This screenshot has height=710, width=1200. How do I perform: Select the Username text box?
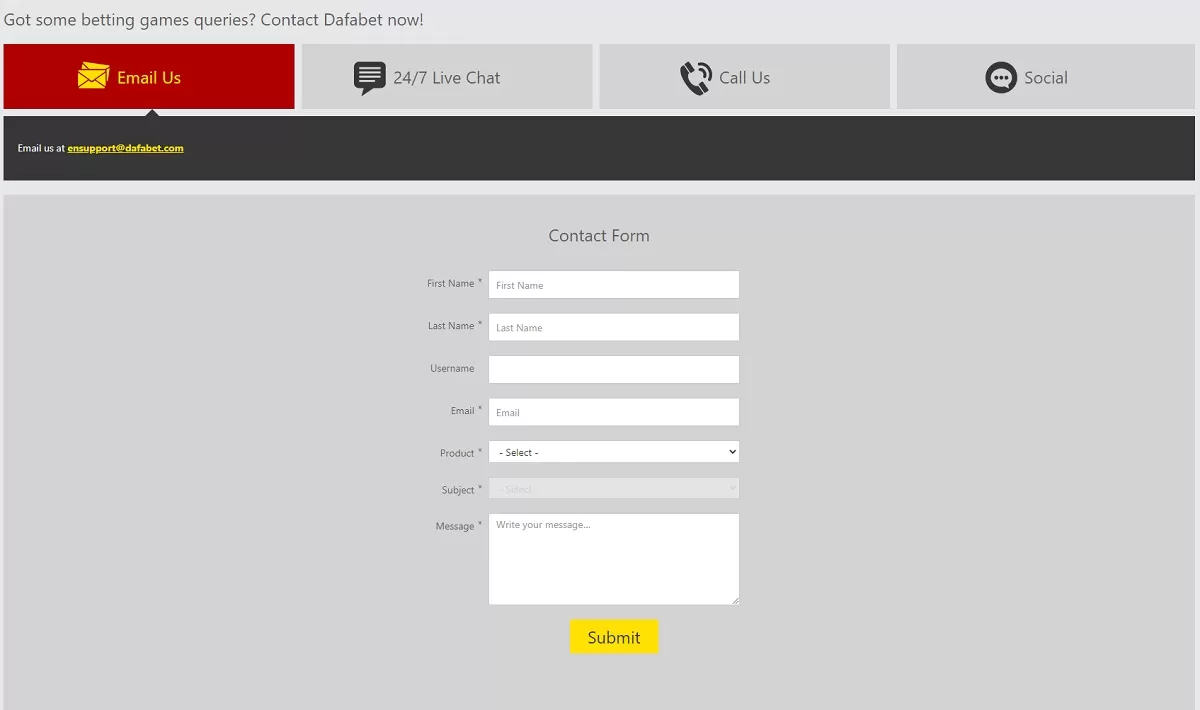614,369
